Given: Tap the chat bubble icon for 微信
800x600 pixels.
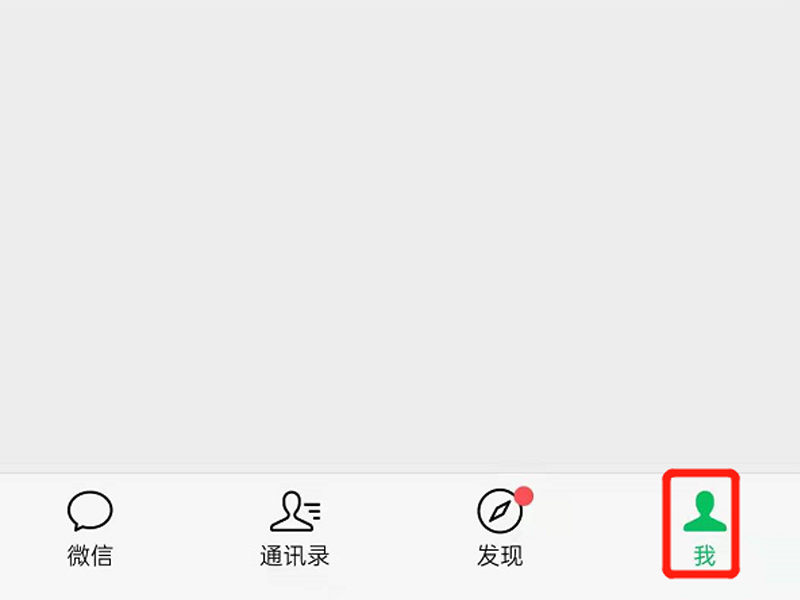Looking at the screenshot, I should click(x=90, y=511).
